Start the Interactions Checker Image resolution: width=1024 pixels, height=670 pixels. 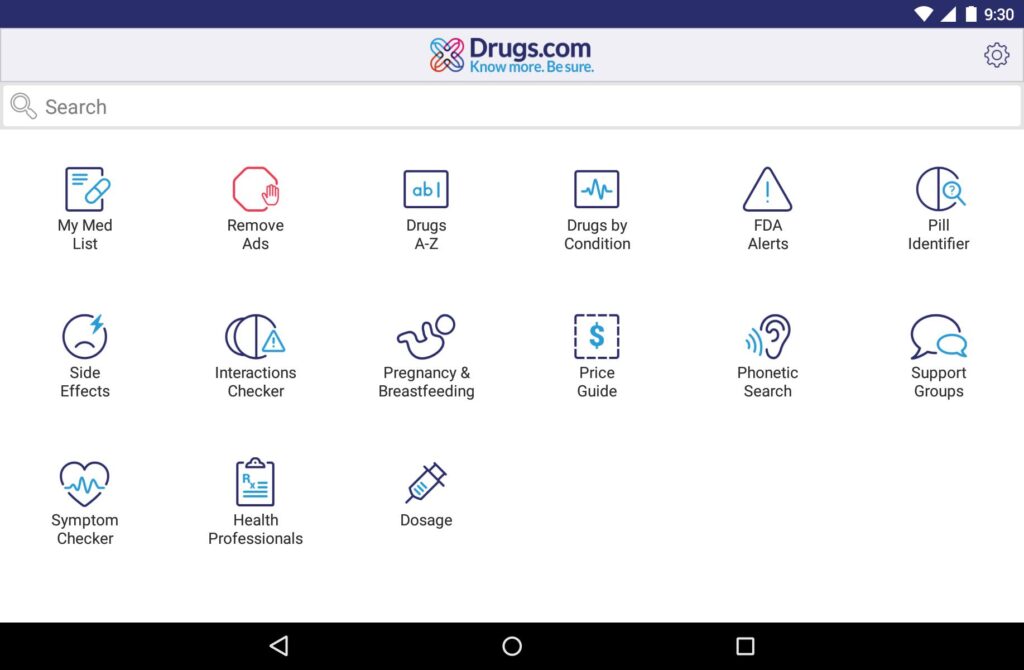(255, 356)
